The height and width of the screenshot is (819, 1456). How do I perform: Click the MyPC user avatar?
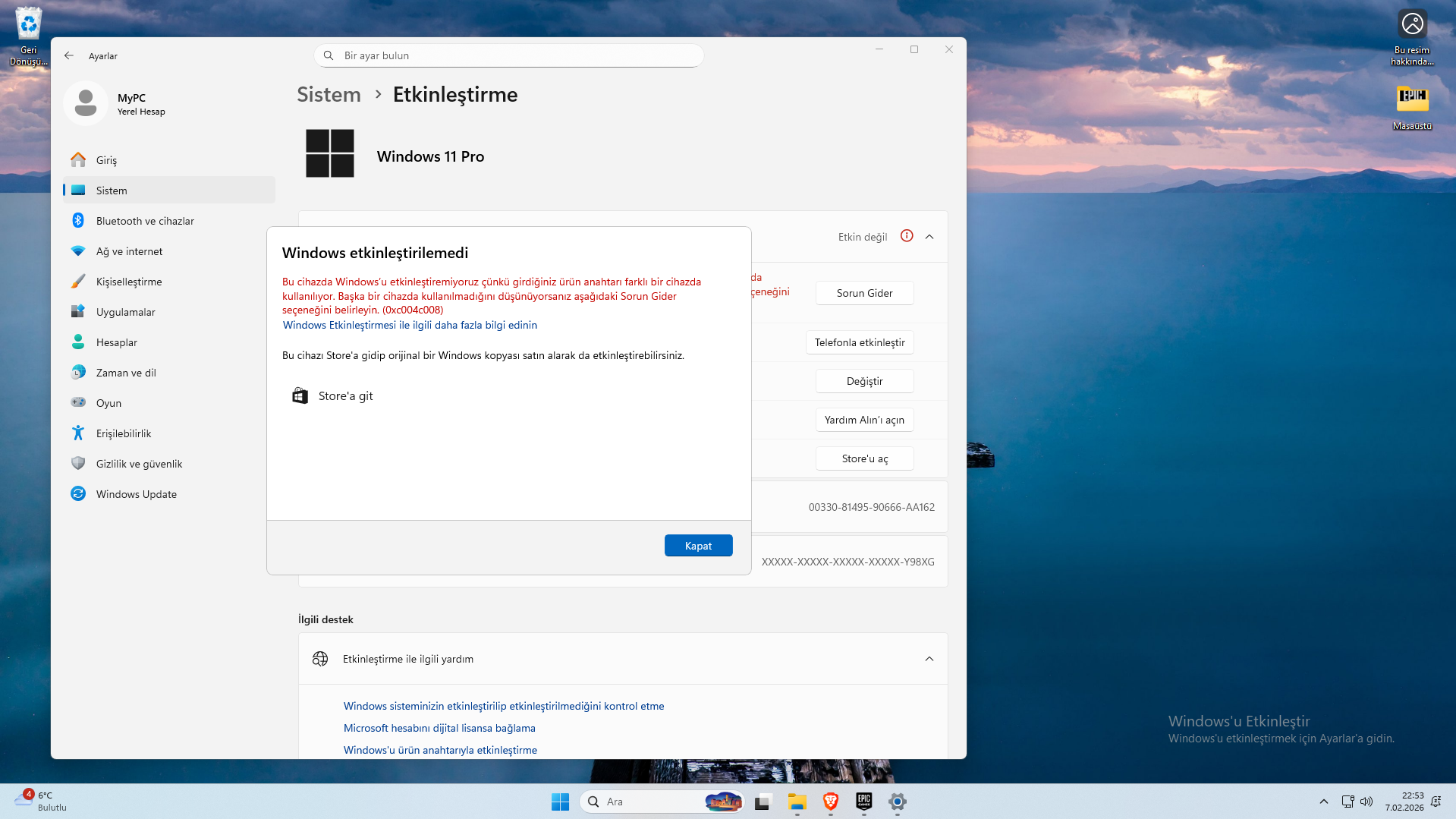(x=86, y=103)
